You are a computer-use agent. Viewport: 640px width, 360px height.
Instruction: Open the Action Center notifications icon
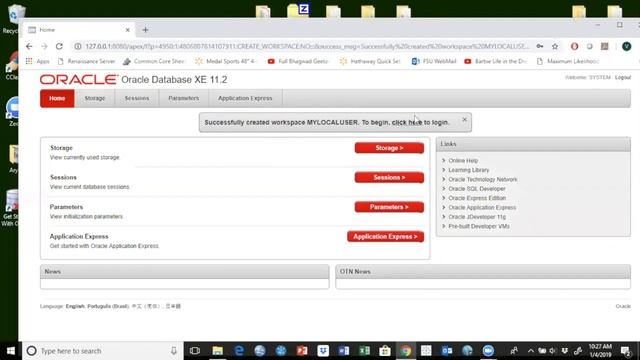(626, 351)
